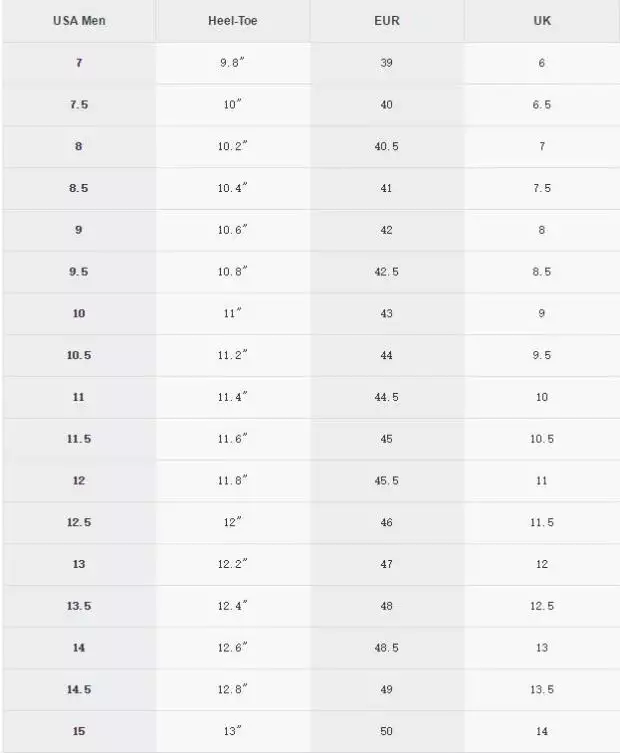Viewport: 620px width, 754px height.
Task: Click EUR size 40.5 cell
Action: 387,146
